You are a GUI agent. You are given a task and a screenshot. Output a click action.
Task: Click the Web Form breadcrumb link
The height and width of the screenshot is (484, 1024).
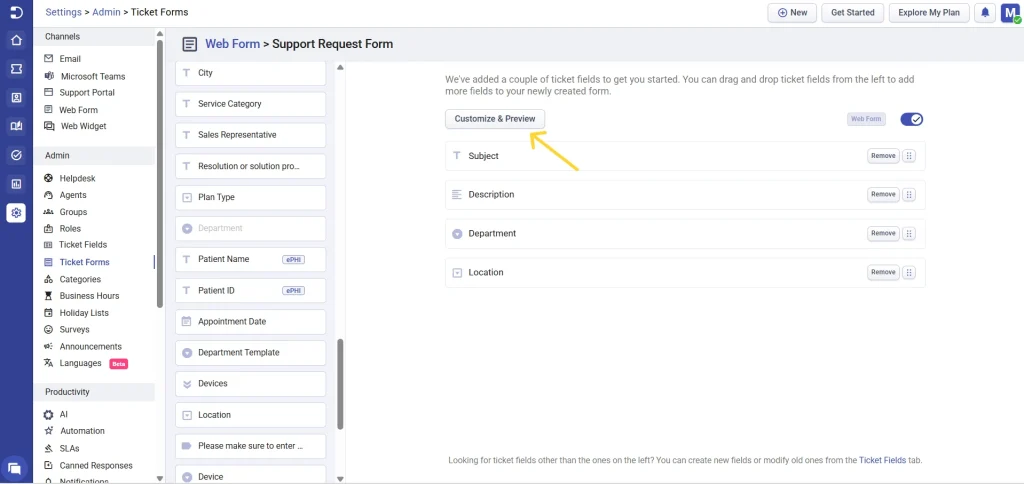232,44
